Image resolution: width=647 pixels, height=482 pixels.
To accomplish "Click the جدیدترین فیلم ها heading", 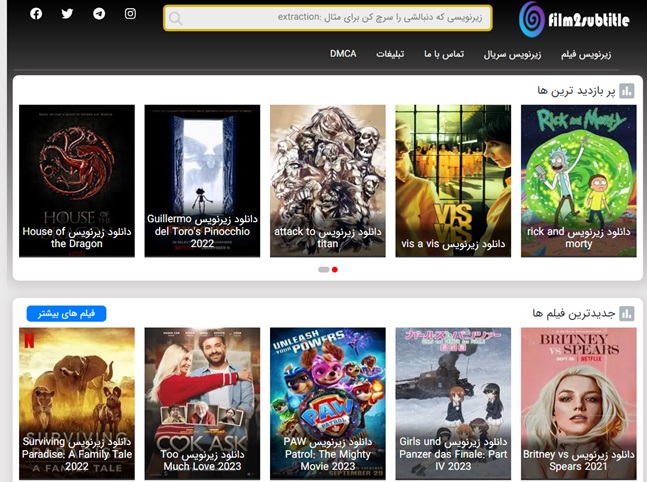I will pos(574,314).
